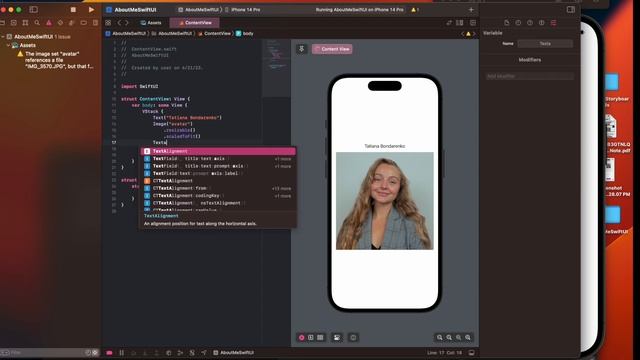The image size is (640, 360).
Task: Open the breakpoint navigator
Action: tap(84, 23)
